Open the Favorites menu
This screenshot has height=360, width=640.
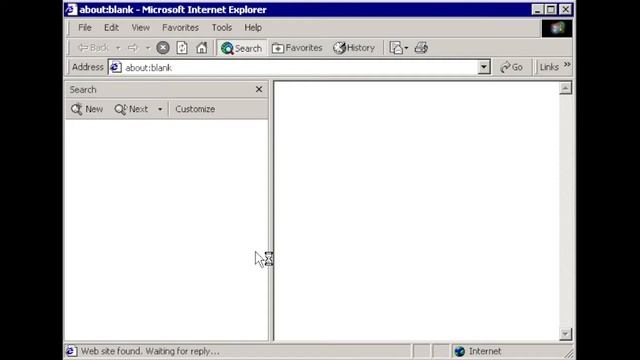(180, 28)
